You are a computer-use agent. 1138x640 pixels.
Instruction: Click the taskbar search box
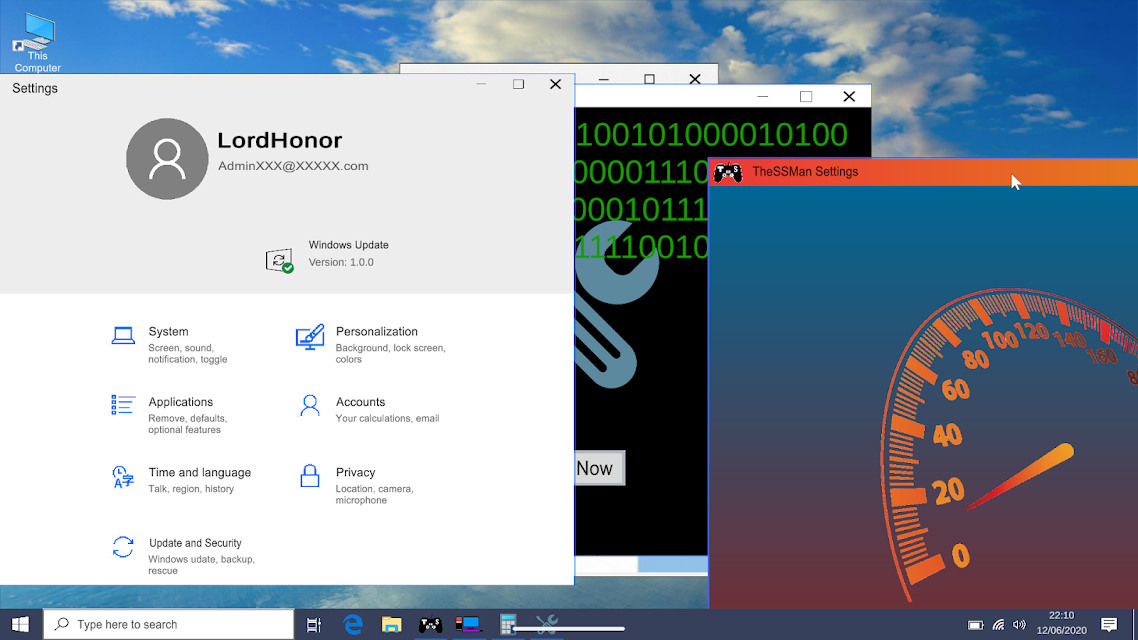169,625
